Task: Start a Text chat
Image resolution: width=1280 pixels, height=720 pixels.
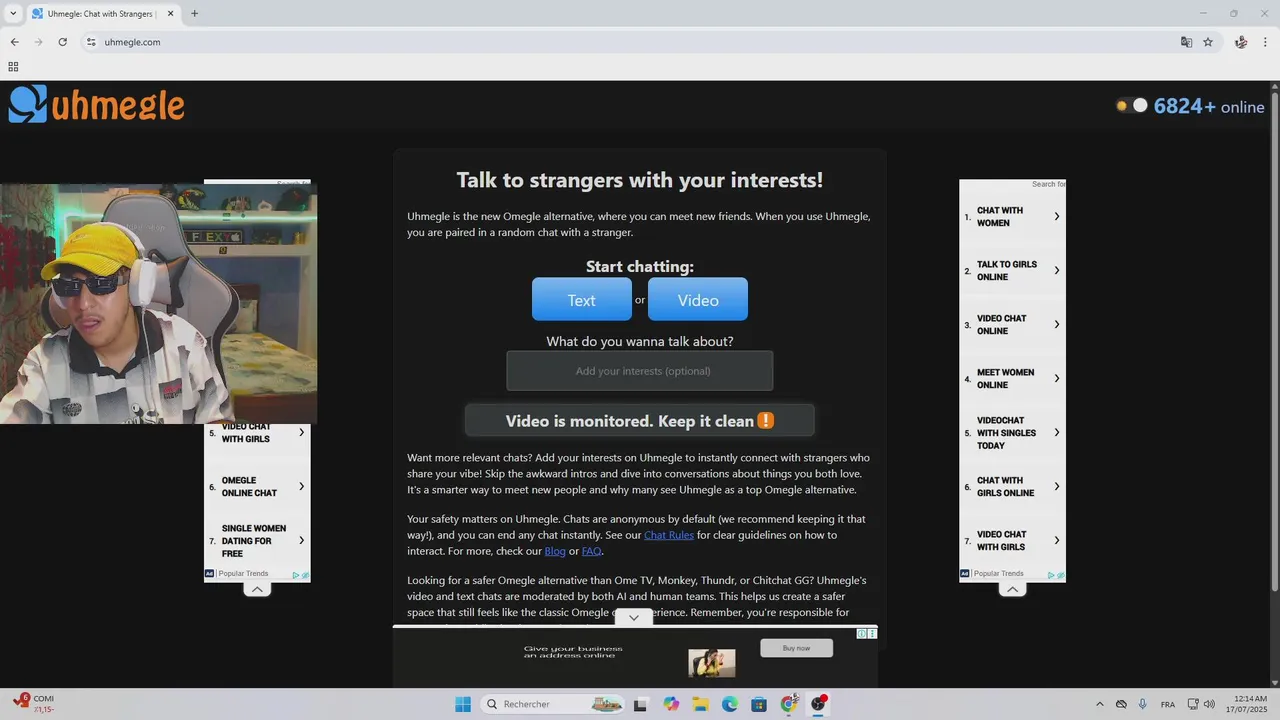Action: [581, 299]
